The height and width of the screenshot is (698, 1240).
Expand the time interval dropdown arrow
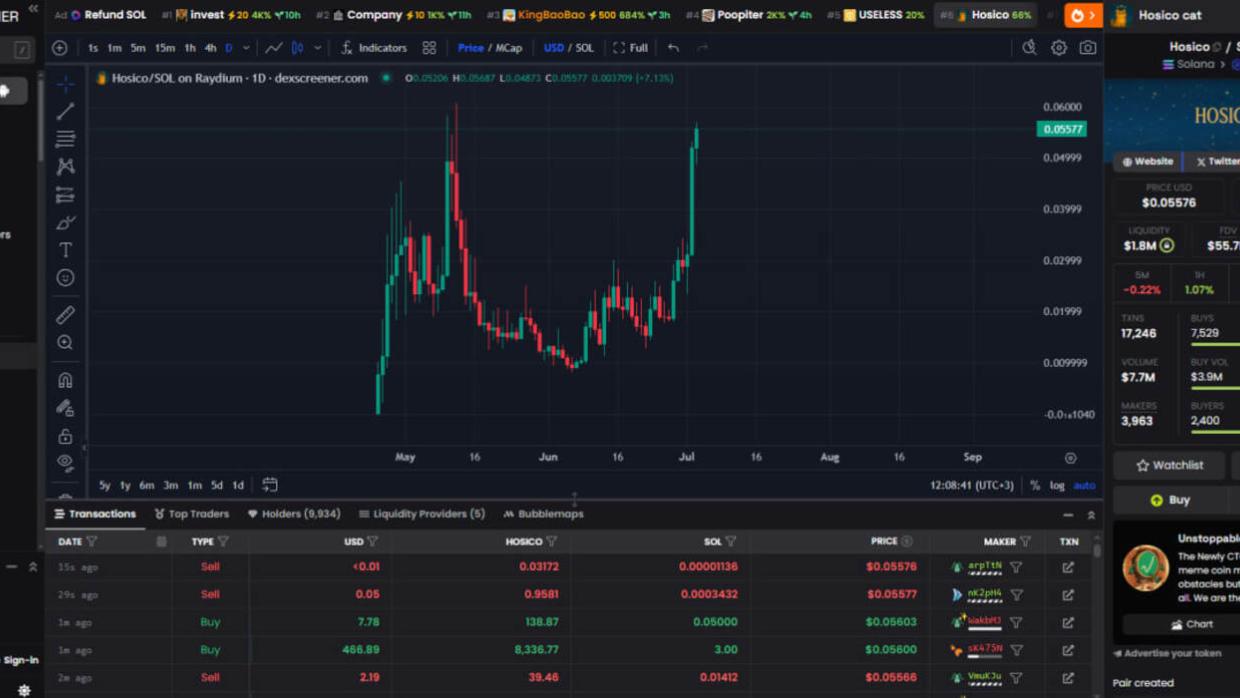click(x=246, y=48)
